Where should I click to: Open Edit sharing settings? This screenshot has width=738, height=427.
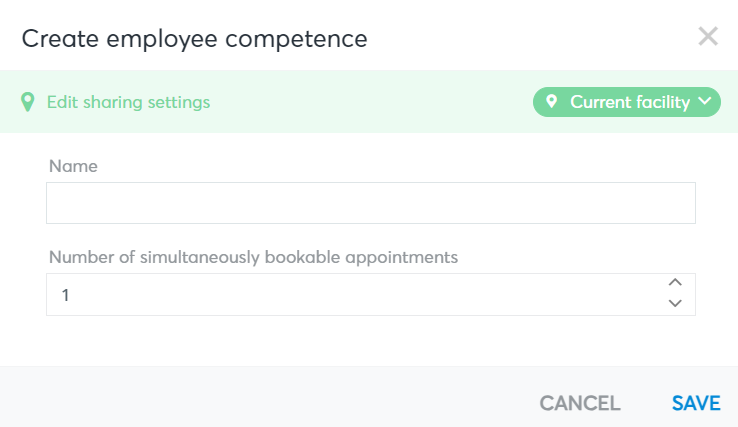click(128, 102)
